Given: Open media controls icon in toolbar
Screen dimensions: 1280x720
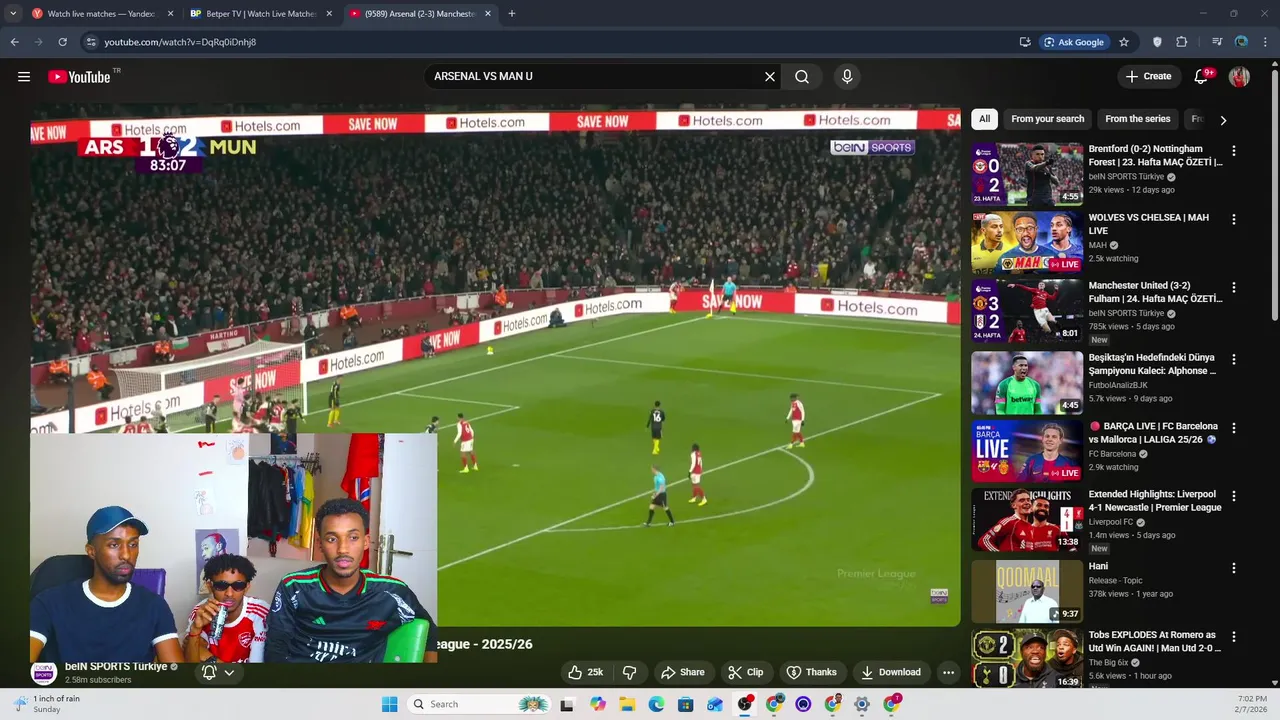Looking at the screenshot, I should (1217, 42).
